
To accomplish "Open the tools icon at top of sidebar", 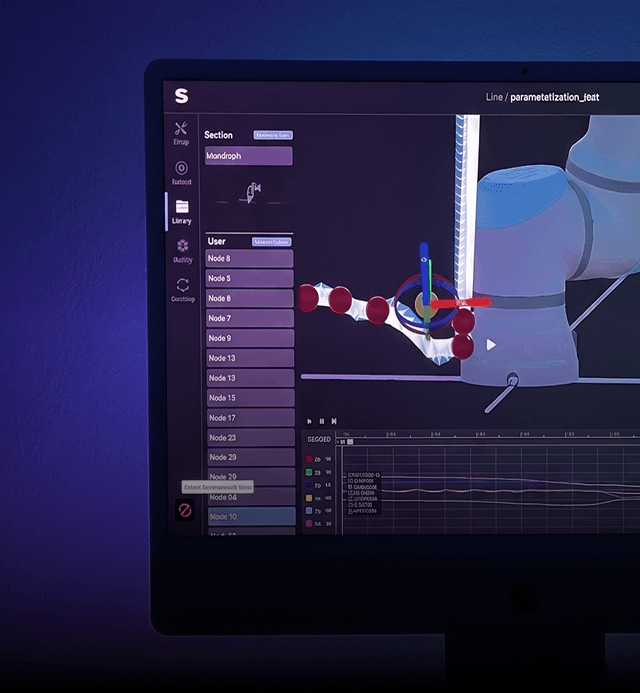I will [x=181, y=129].
